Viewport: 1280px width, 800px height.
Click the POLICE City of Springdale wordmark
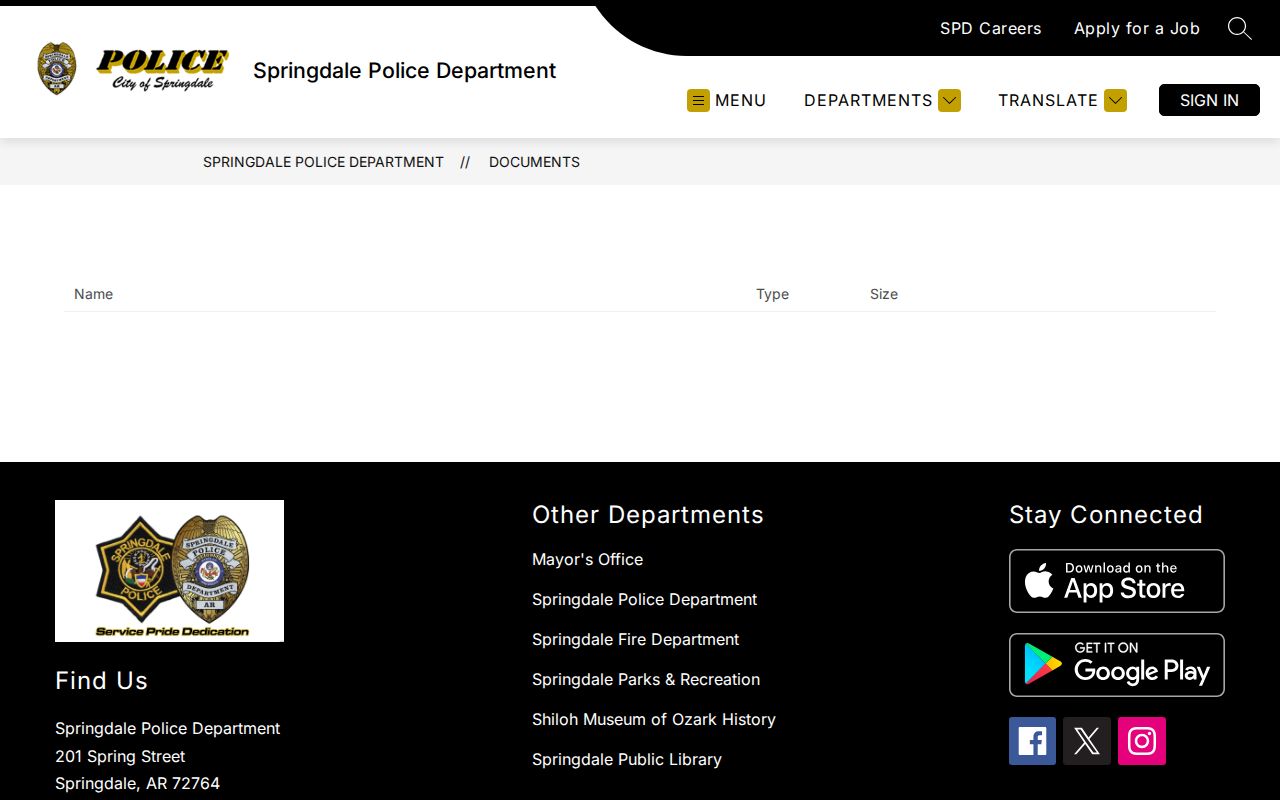[162, 69]
